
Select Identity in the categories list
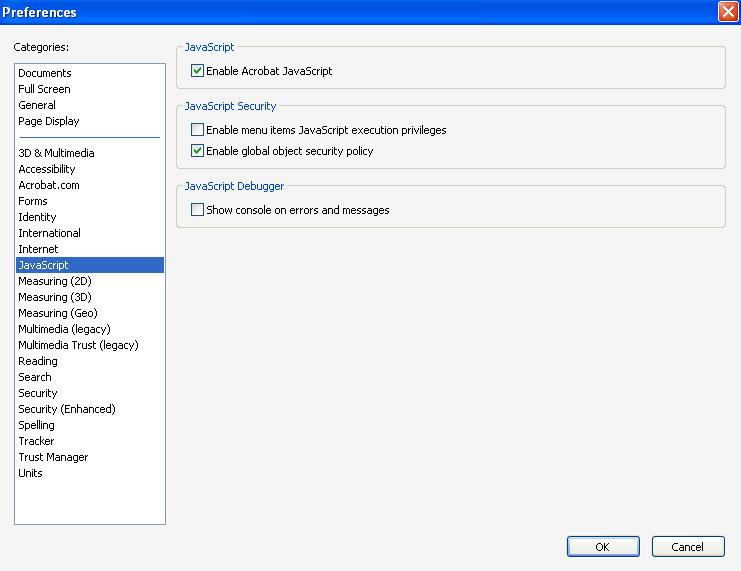37,217
